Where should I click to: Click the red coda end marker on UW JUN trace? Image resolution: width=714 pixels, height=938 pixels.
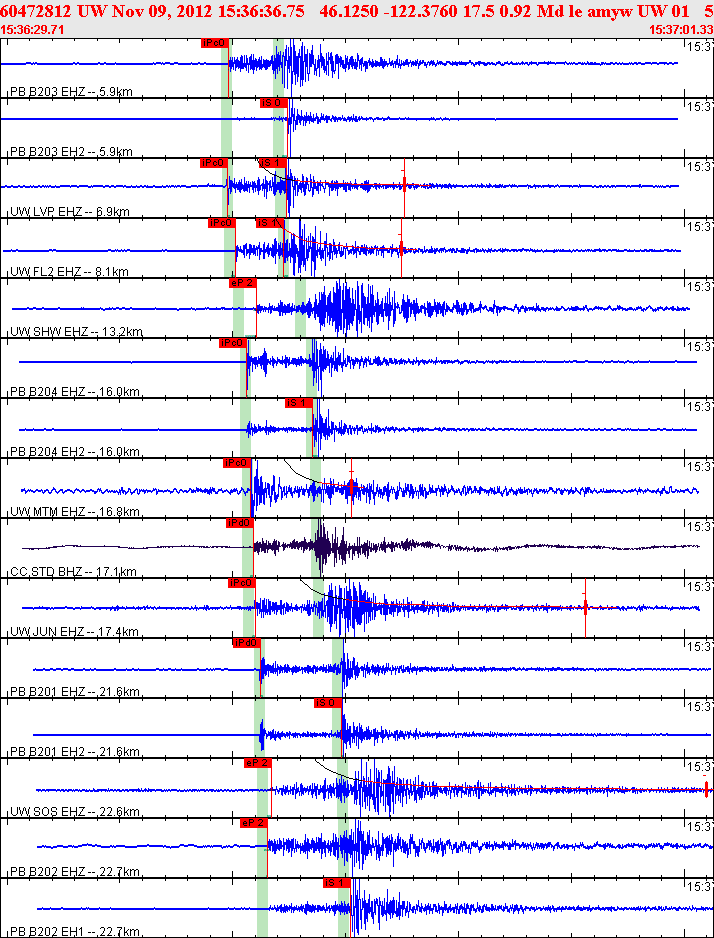(x=585, y=608)
